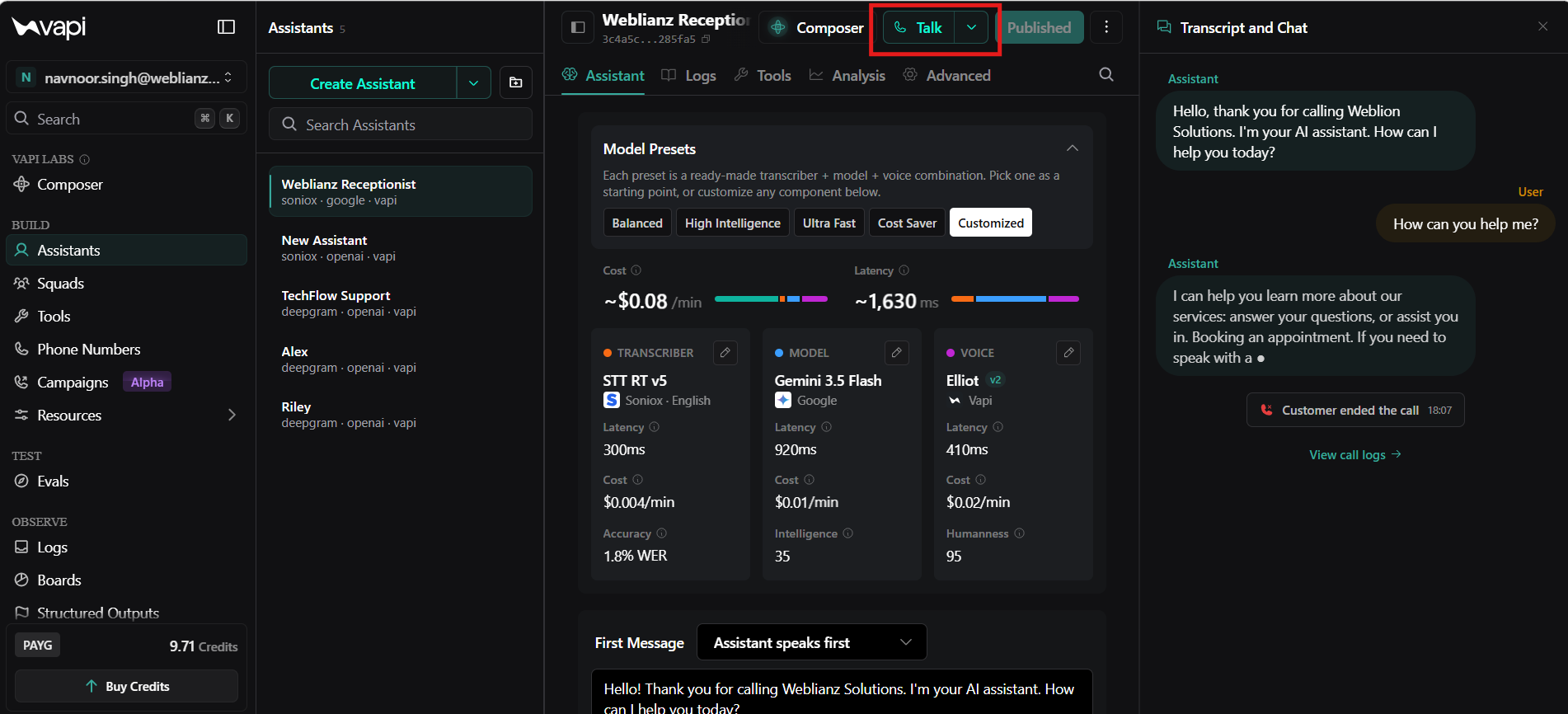Screen dimensions: 1568x714
Task: Select the Riley assistant
Action: (401, 414)
